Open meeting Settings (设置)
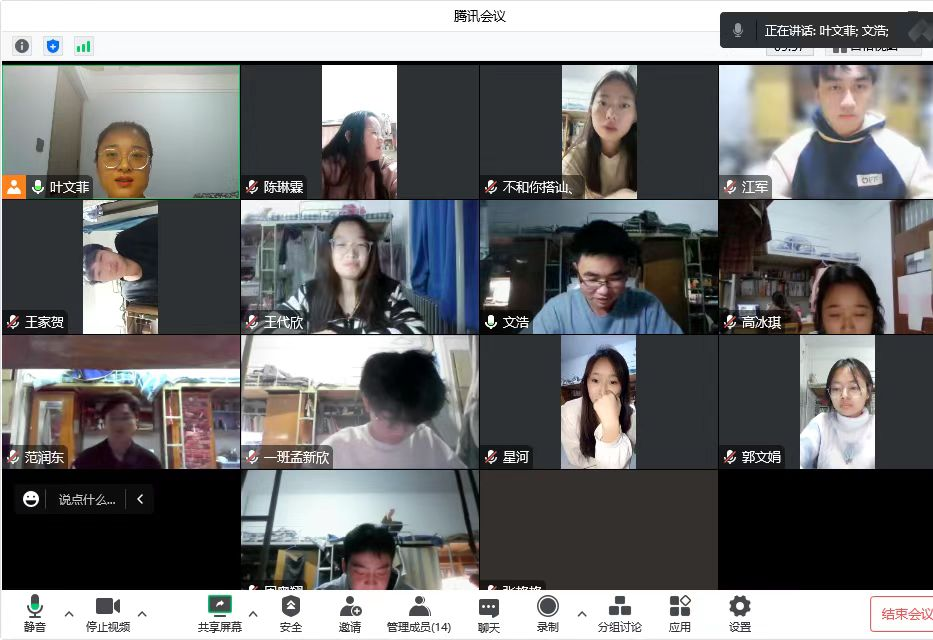Viewport: 933px width, 640px height. coord(740,612)
